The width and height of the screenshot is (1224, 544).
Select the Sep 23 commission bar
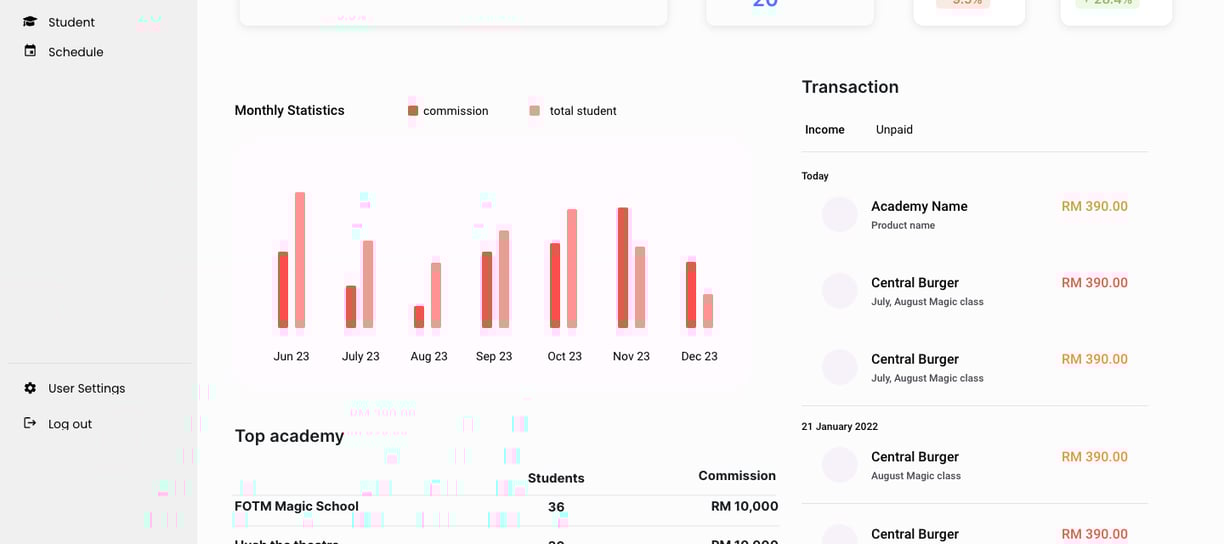(487, 290)
